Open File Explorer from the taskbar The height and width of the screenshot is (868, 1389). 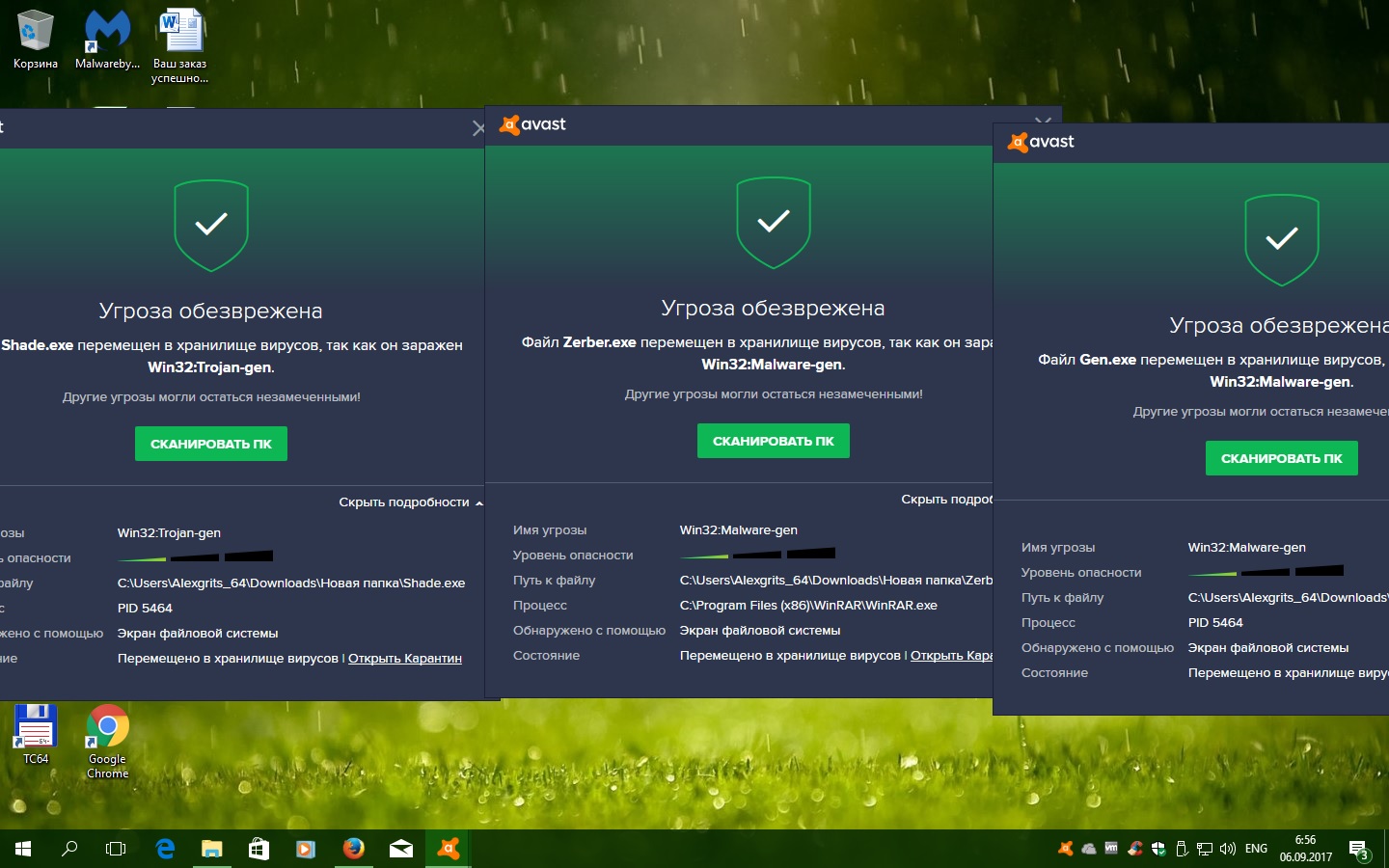pyautogui.click(x=211, y=849)
